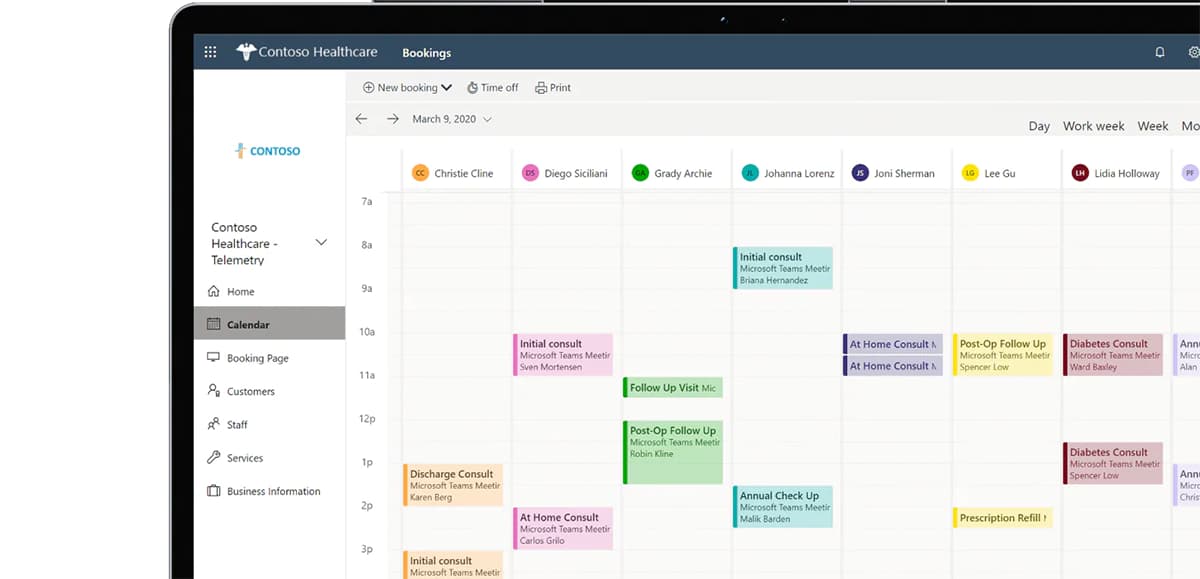This screenshot has height=579, width=1200.
Task: Click Lee Gu's LG avatar
Action: (970, 173)
